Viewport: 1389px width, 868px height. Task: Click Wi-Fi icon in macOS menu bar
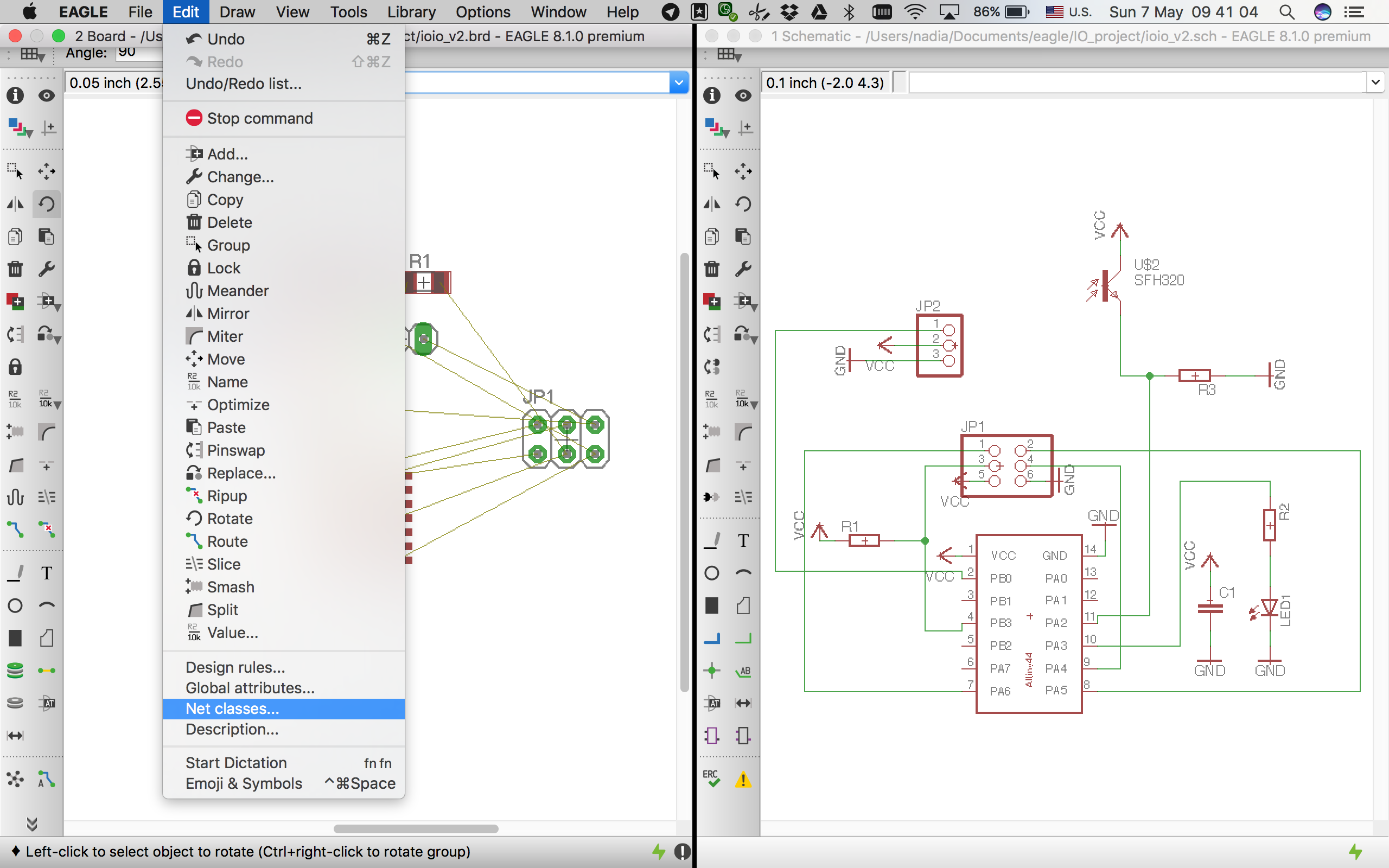[x=914, y=12]
